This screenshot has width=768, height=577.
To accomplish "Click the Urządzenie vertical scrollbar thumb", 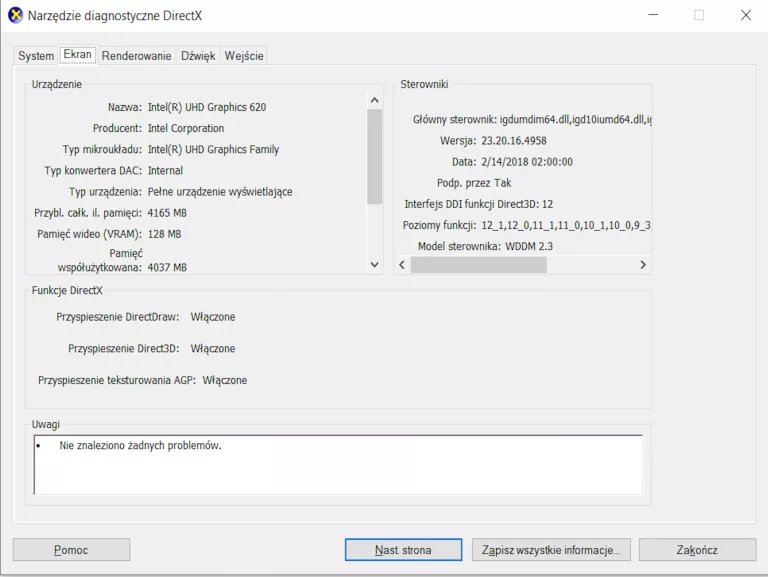I will tap(375, 157).
